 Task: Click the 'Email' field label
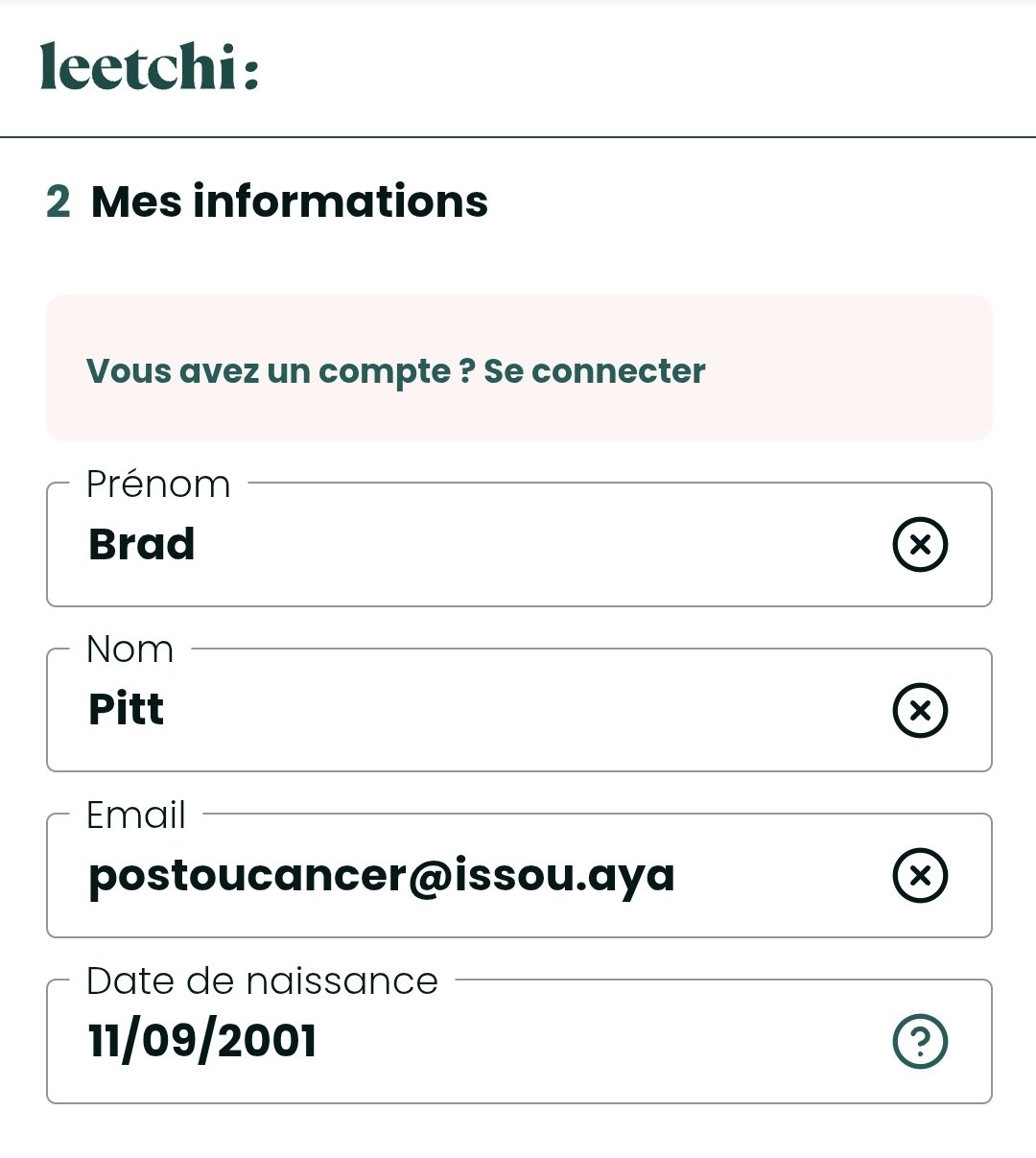135,815
